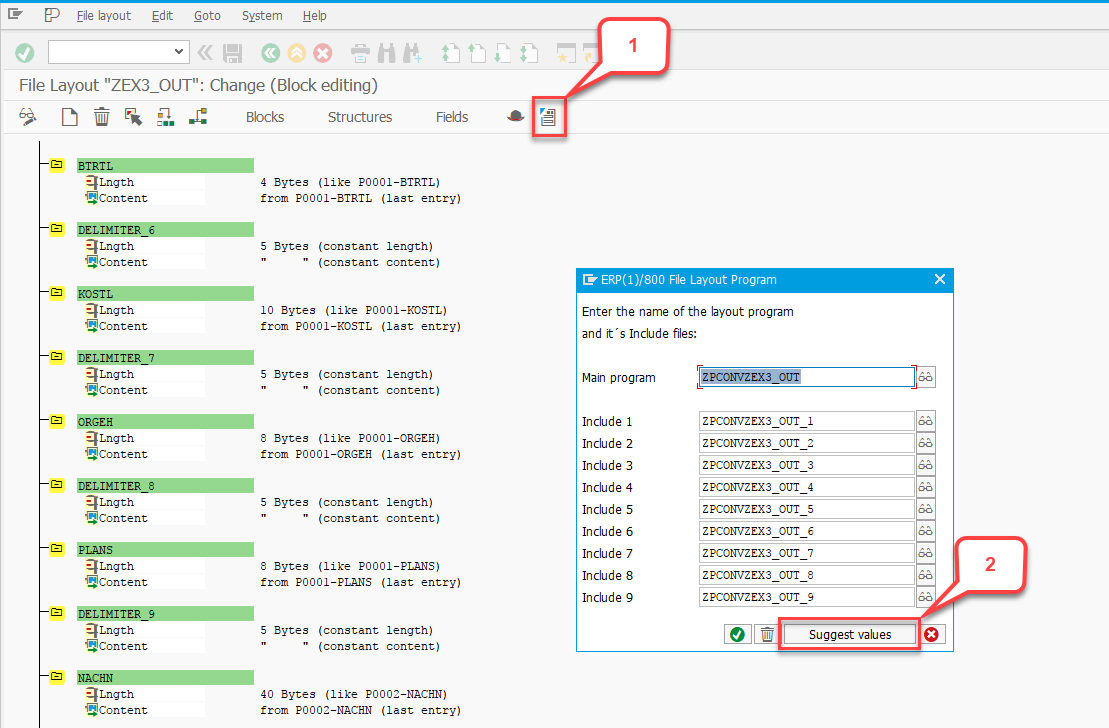Click the glasses icon beside Include 2
The height and width of the screenshot is (728, 1109).
926,443
